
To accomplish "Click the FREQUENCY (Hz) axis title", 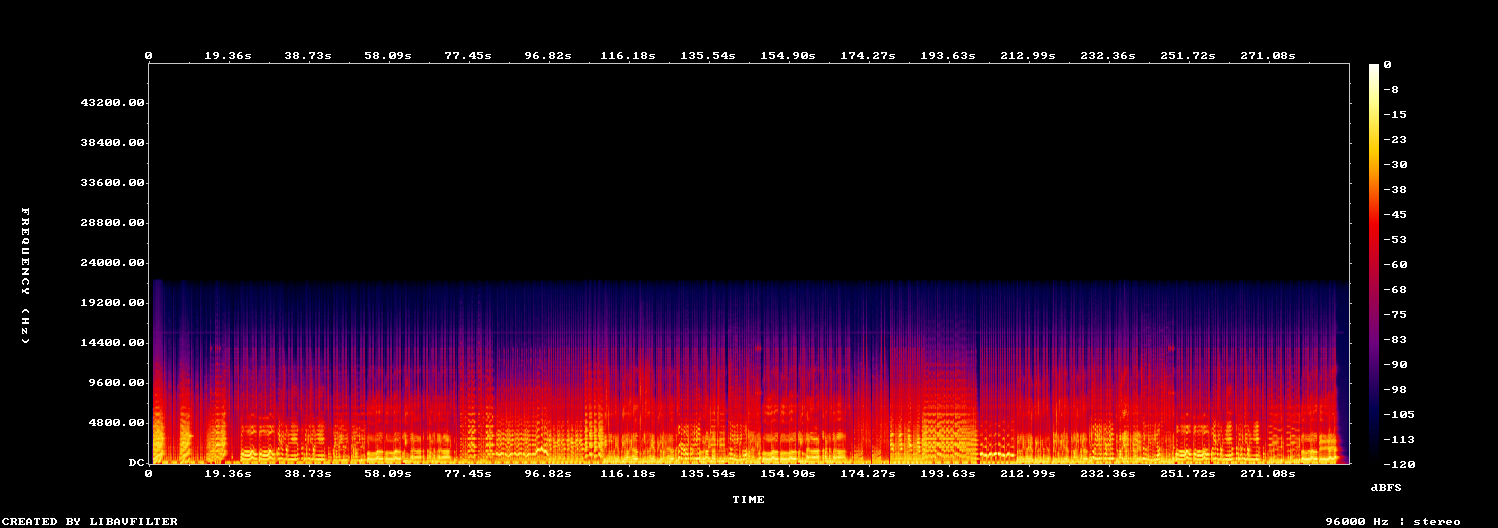I will (26, 276).
